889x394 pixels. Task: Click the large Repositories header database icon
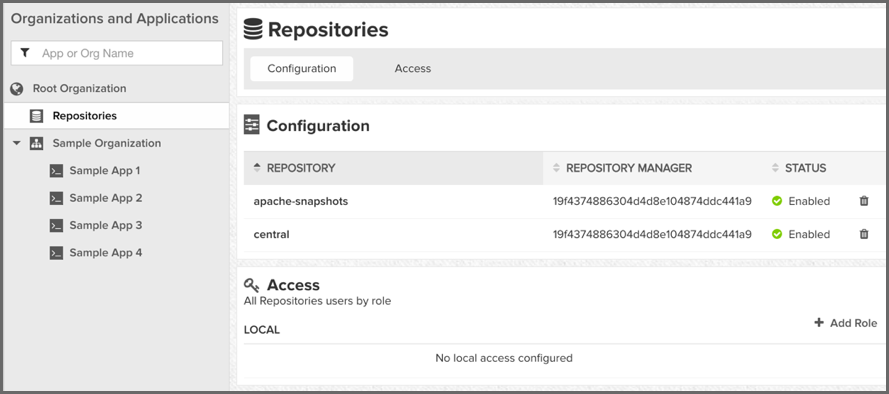[x=253, y=29]
